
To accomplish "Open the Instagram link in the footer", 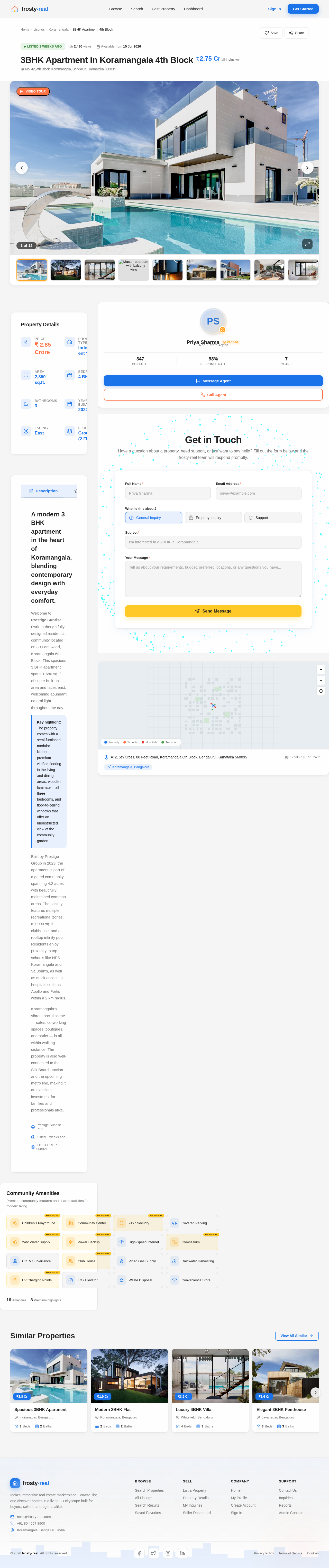I will (x=168, y=1553).
